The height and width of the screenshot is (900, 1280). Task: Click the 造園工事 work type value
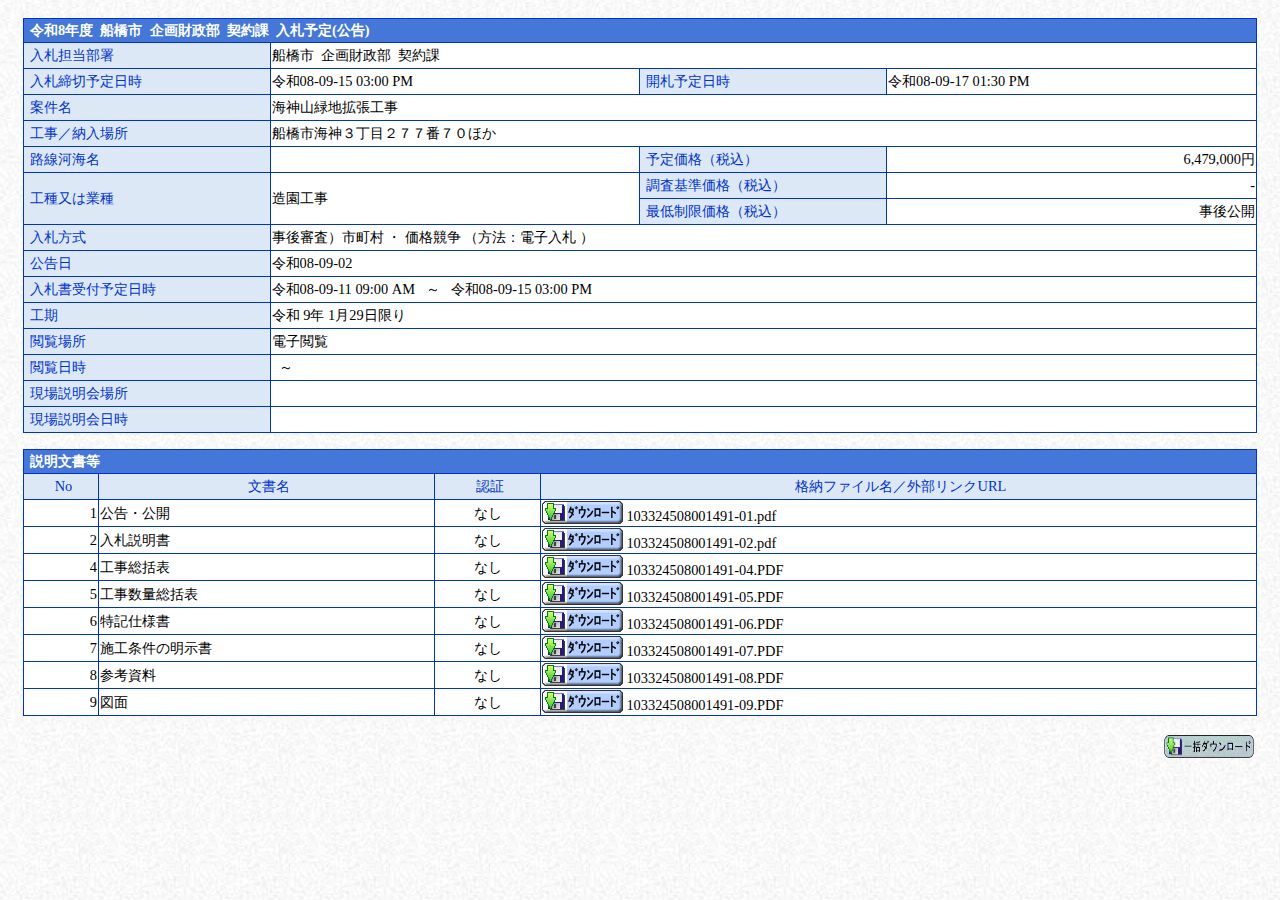click(x=300, y=198)
